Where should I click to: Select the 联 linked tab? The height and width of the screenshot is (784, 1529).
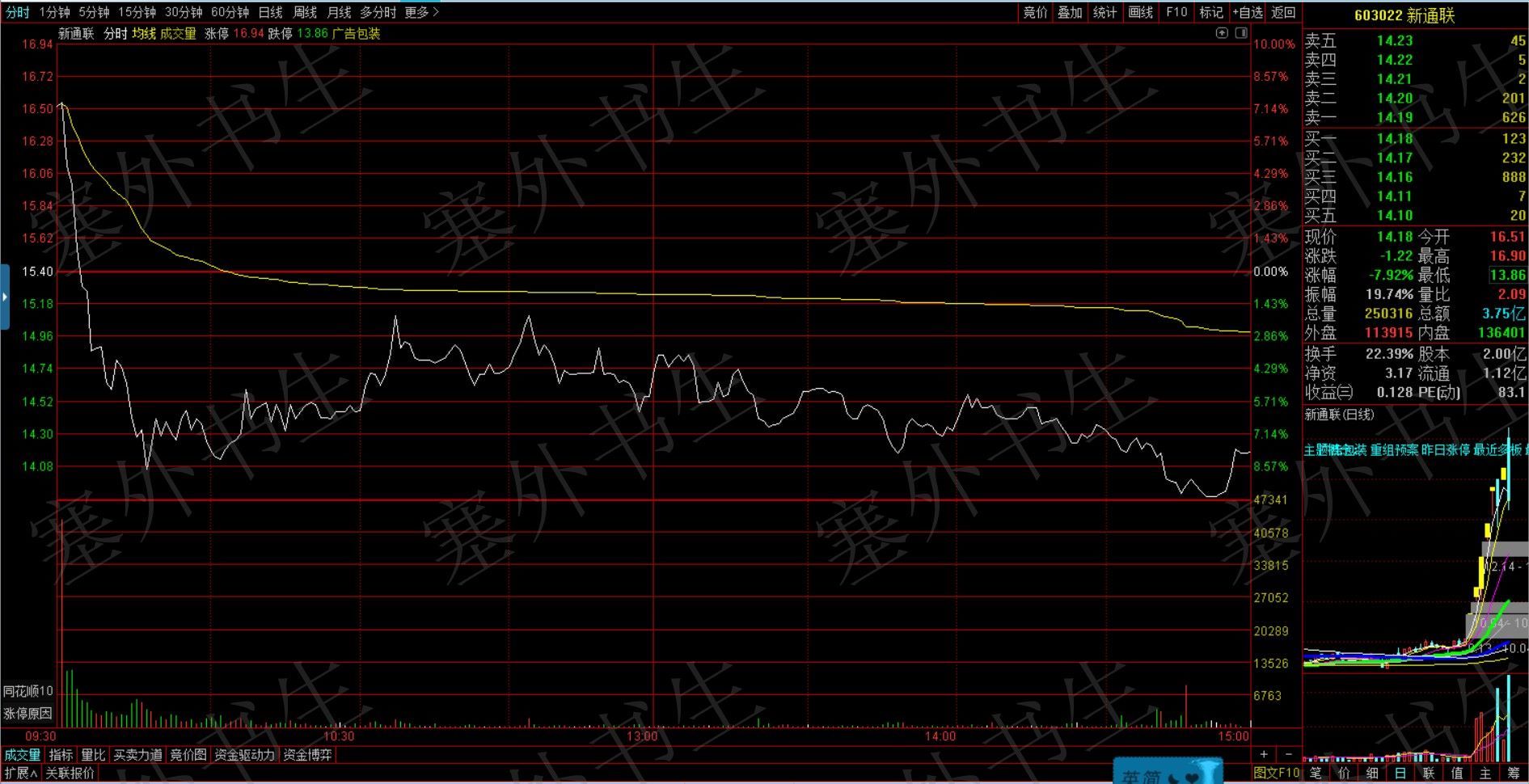coord(1429,773)
